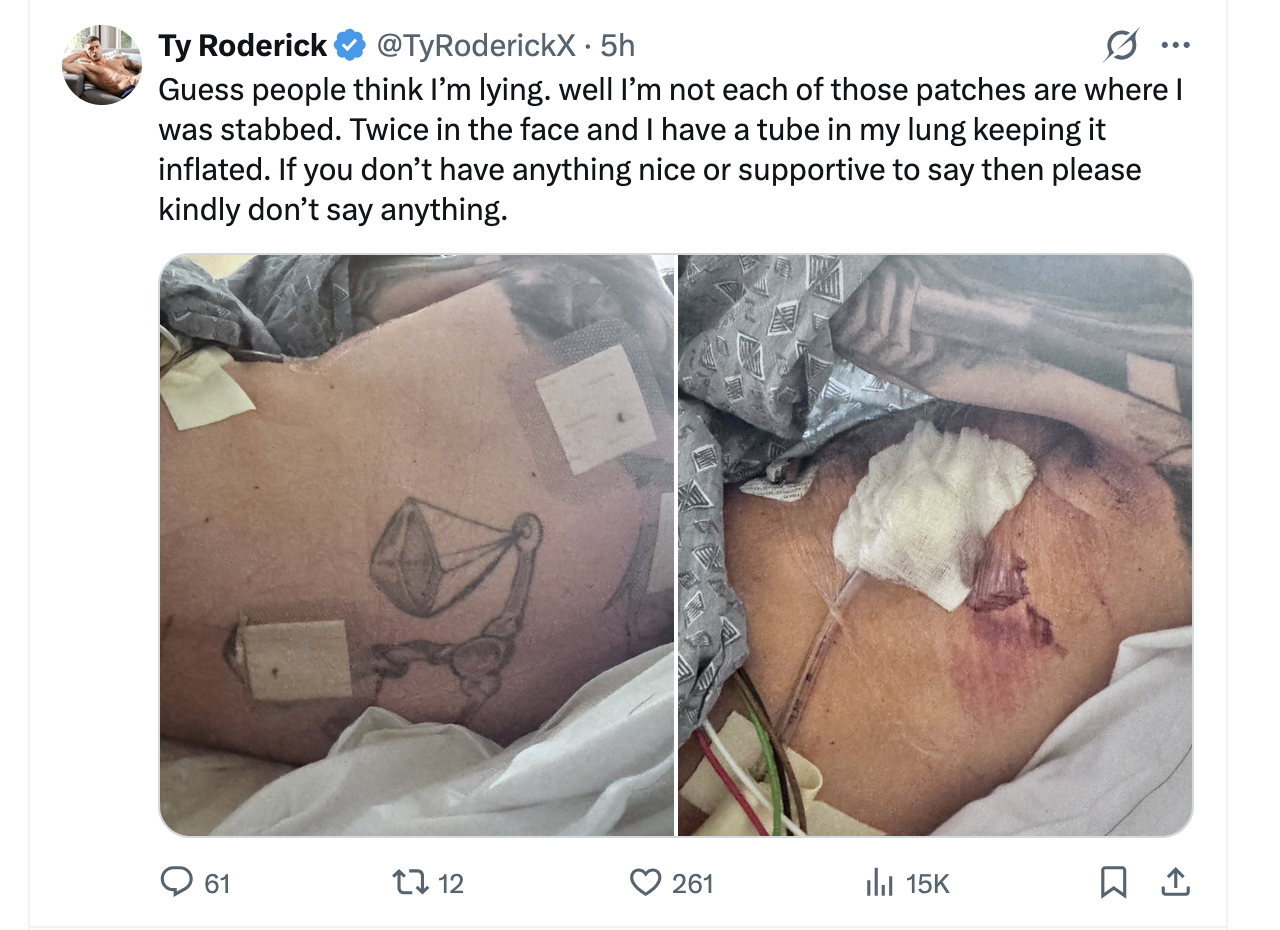Click the reply speech bubble icon
Screen dimensions: 1280x930
pyautogui.click(x=177, y=882)
